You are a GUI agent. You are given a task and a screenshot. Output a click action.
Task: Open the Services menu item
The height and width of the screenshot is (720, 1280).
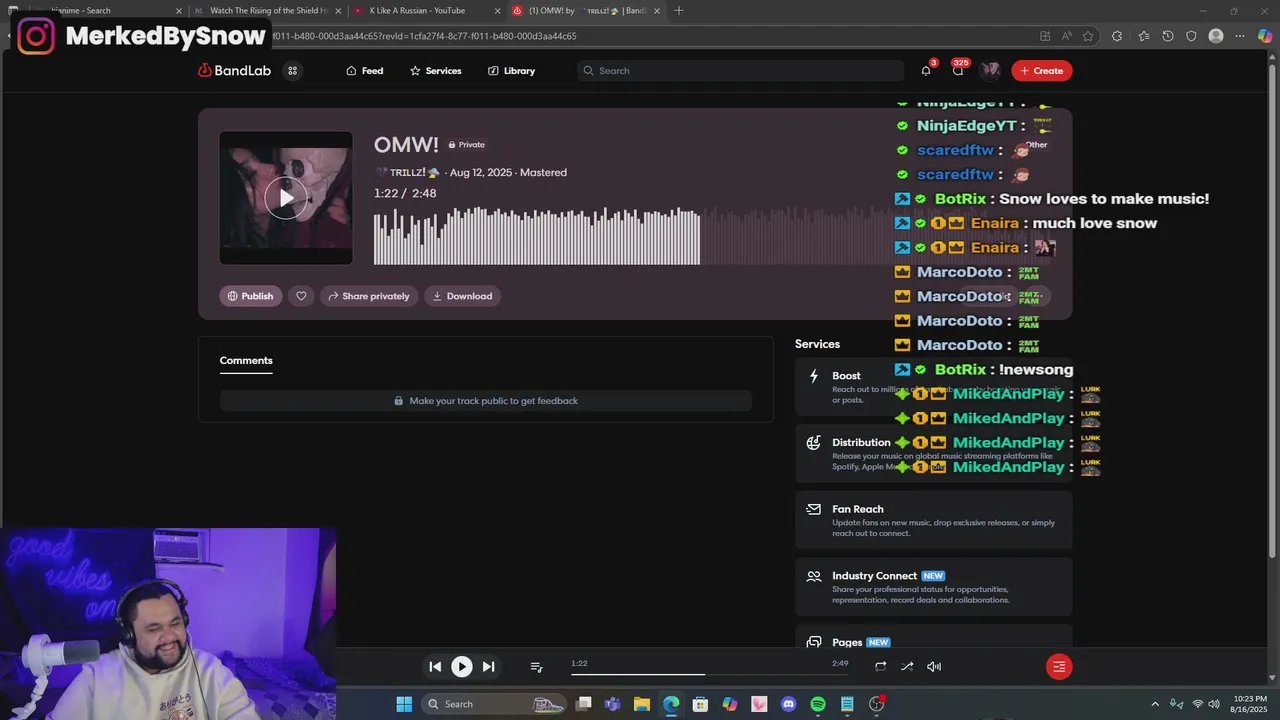(435, 71)
